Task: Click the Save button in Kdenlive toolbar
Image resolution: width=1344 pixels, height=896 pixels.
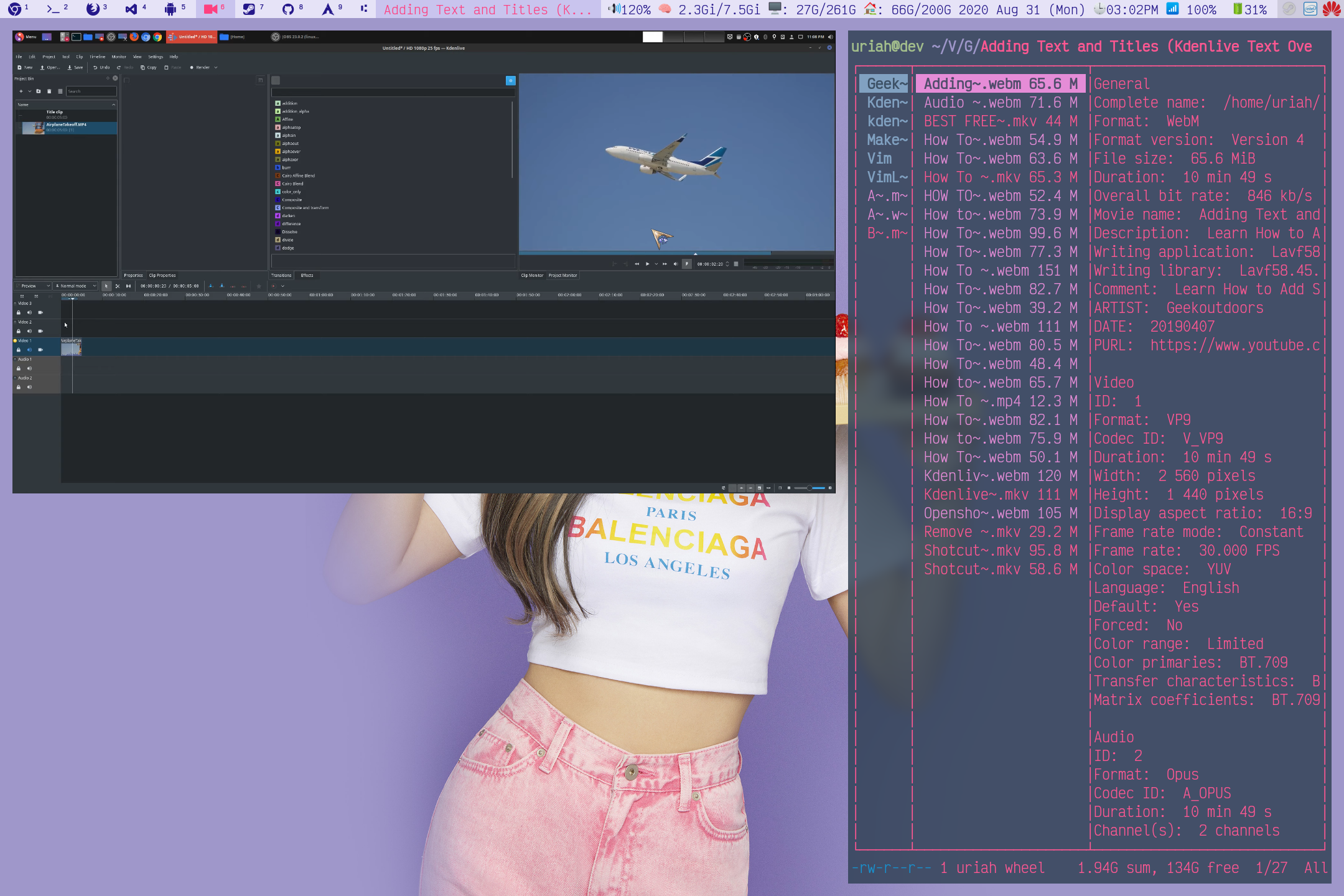Action: (75, 67)
